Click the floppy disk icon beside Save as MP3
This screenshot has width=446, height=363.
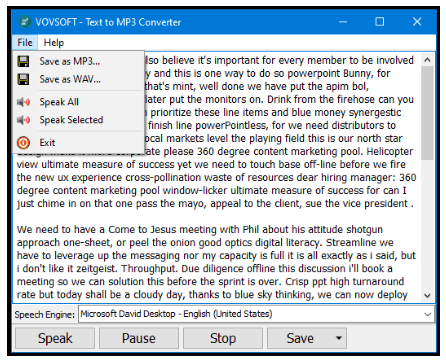pyautogui.click(x=23, y=61)
